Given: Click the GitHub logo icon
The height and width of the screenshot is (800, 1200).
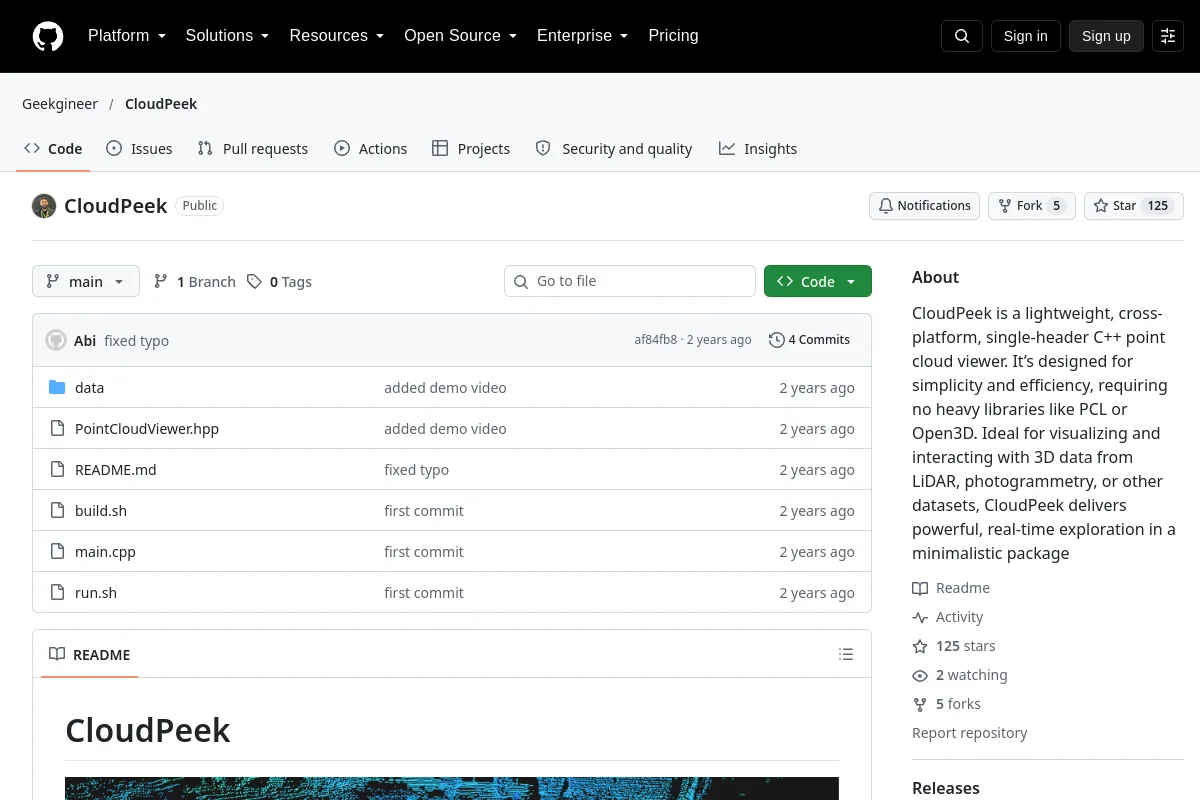Looking at the screenshot, I should point(48,36).
